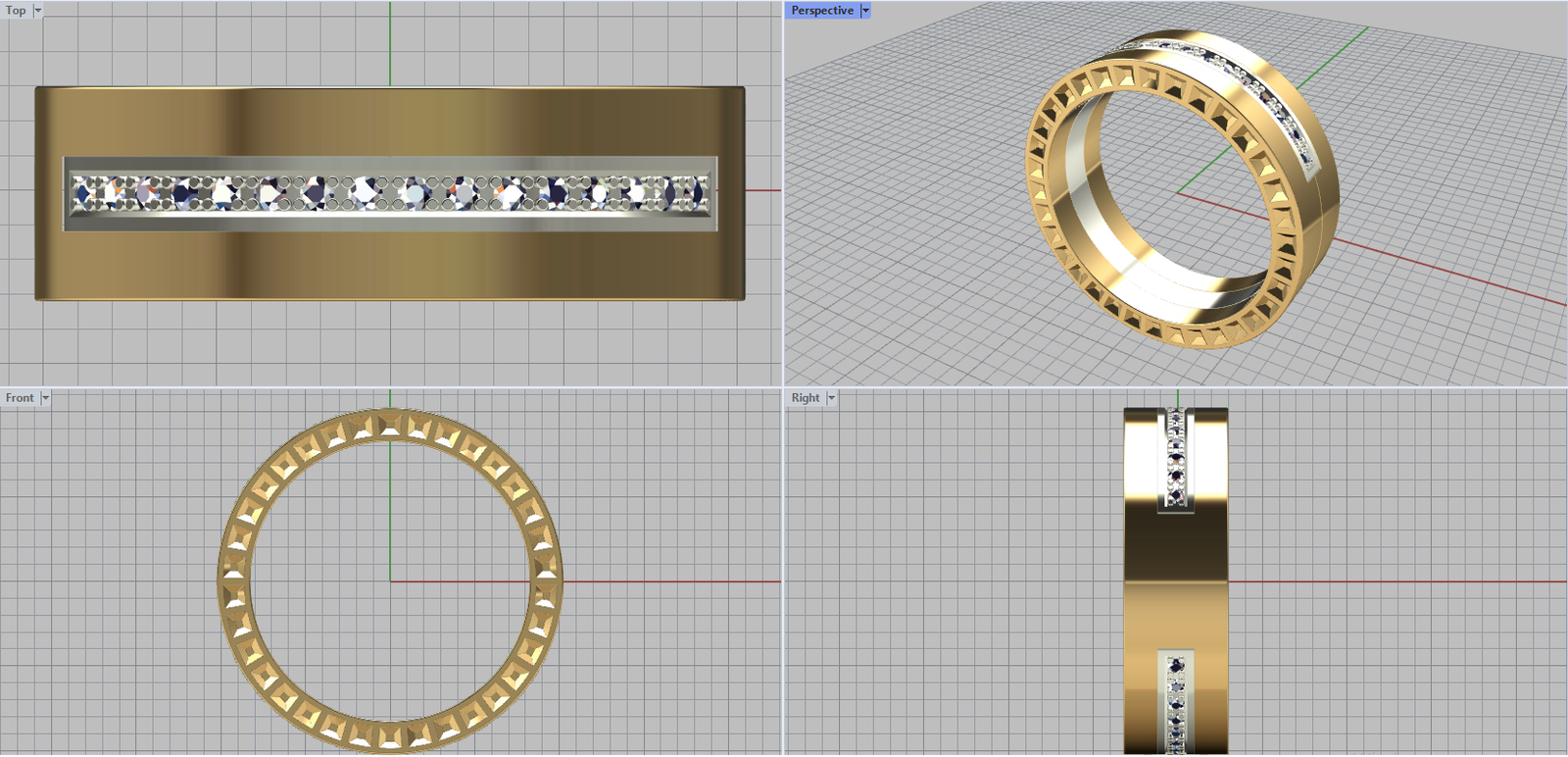The width and height of the screenshot is (1568, 757).
Task: Select the silver channel frame in Top view
Action: click(390, 225)
